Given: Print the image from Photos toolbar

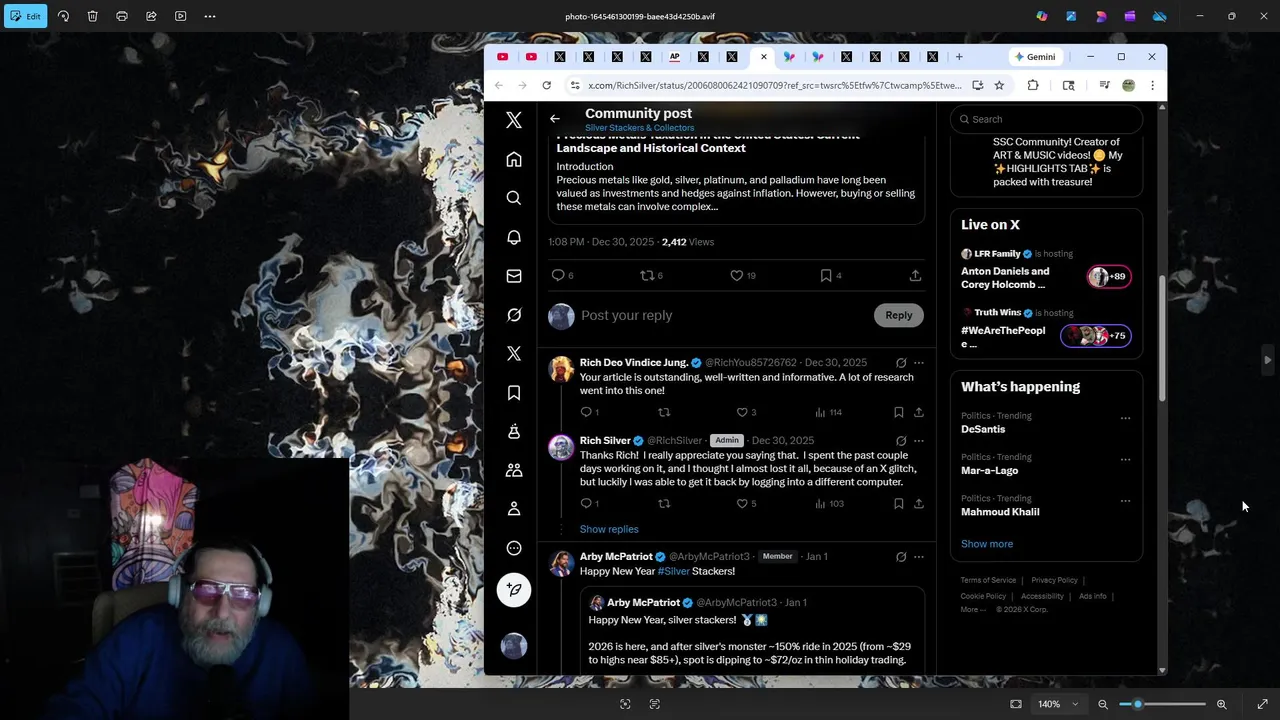Looking at the screenshot, I should click(122, 16).
